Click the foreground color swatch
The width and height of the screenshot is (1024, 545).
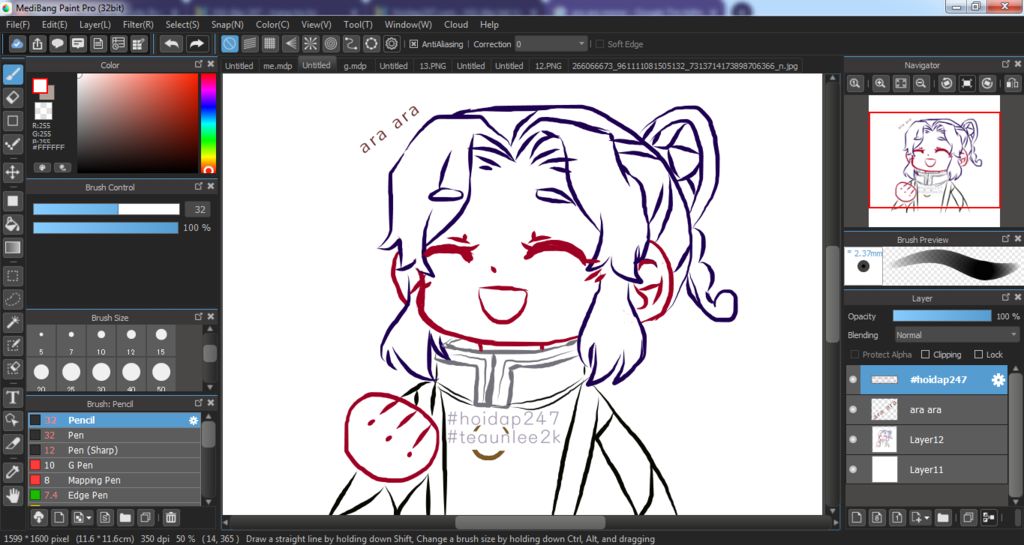point(40,86)
